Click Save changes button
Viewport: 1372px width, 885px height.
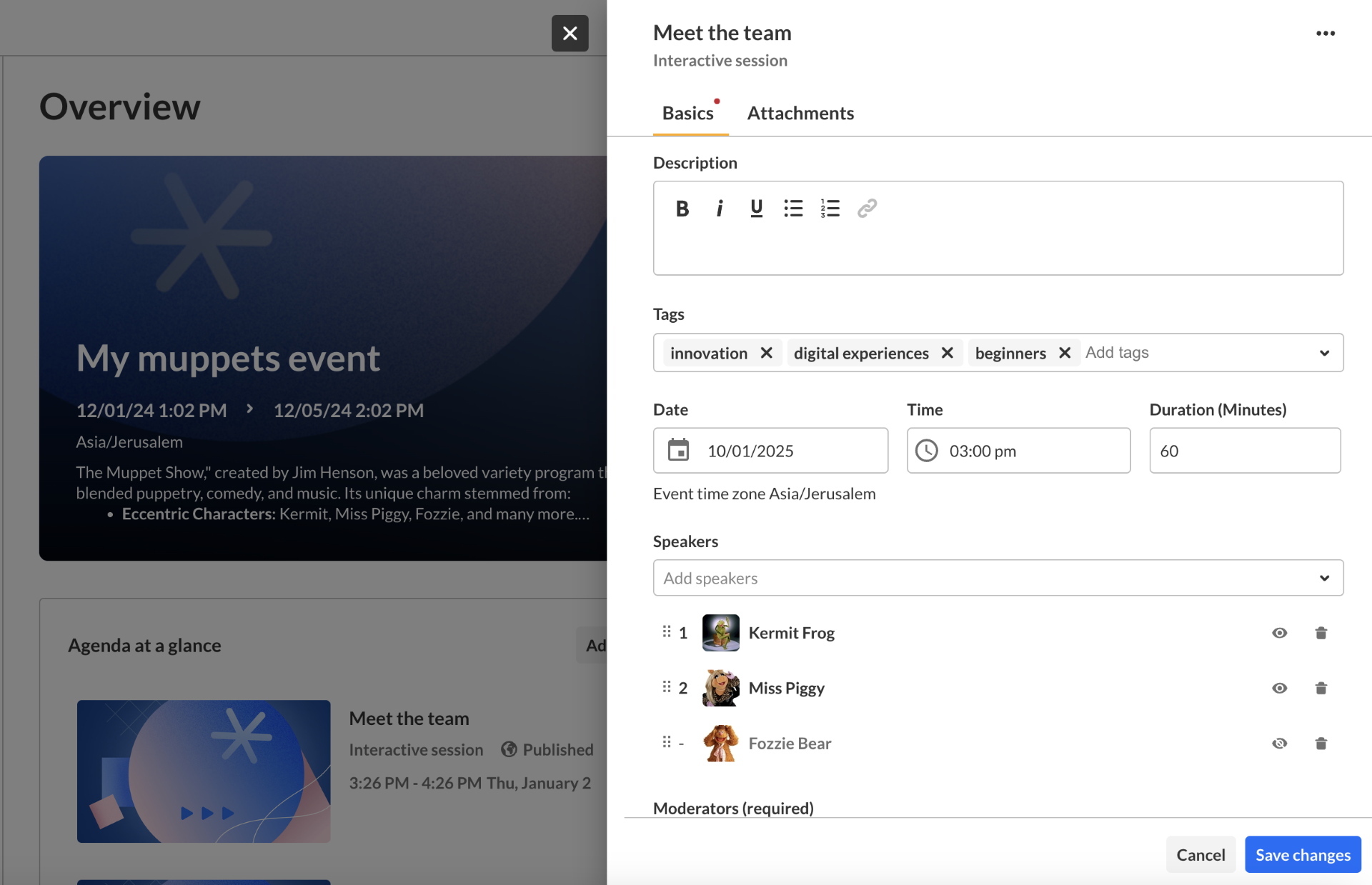(1302, 854)
